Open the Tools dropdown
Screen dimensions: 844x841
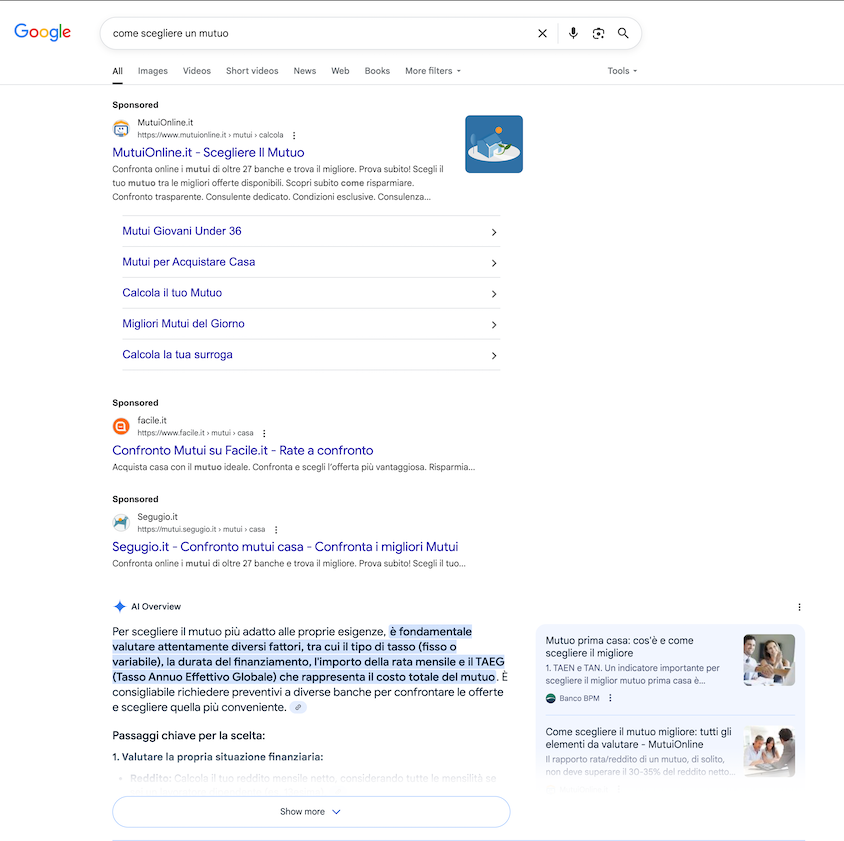(622, 71)
